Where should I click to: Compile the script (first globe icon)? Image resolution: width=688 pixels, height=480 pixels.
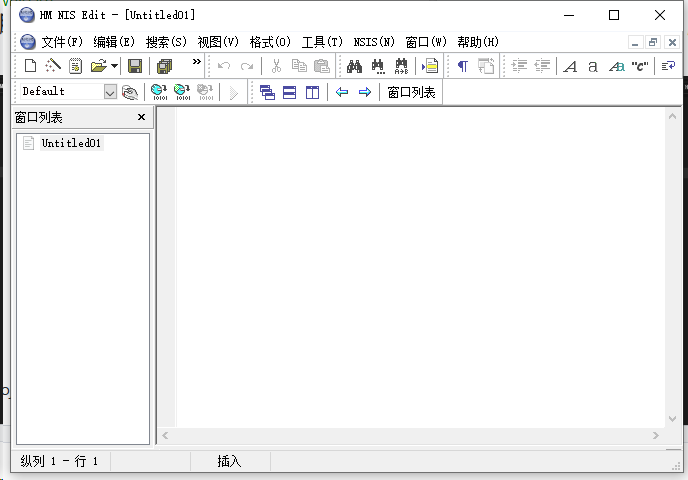click(159, 92)
